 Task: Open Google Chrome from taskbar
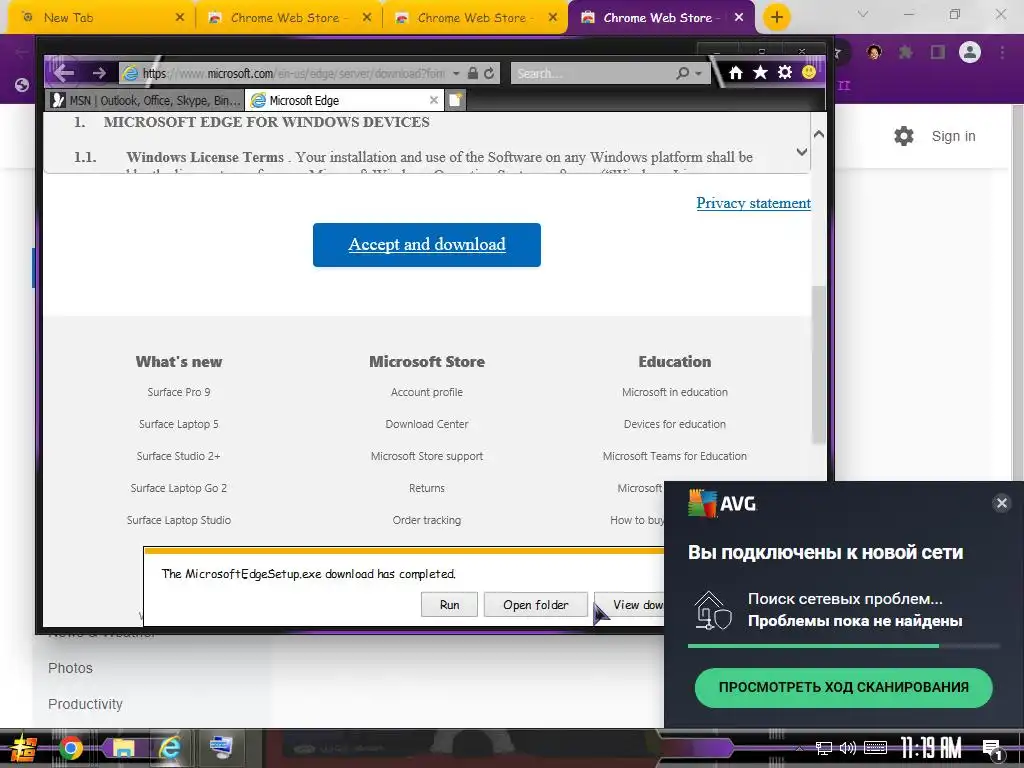71,748
